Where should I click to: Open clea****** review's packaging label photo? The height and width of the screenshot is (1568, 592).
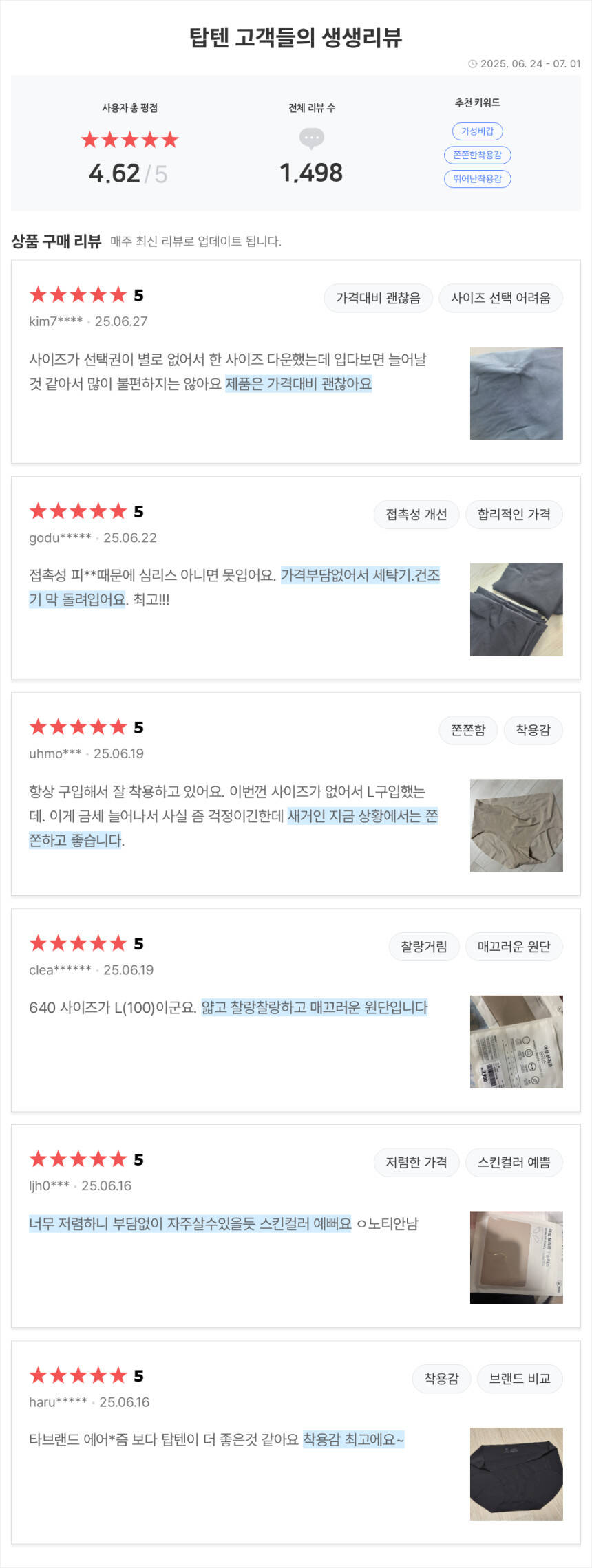(516, 1042)
